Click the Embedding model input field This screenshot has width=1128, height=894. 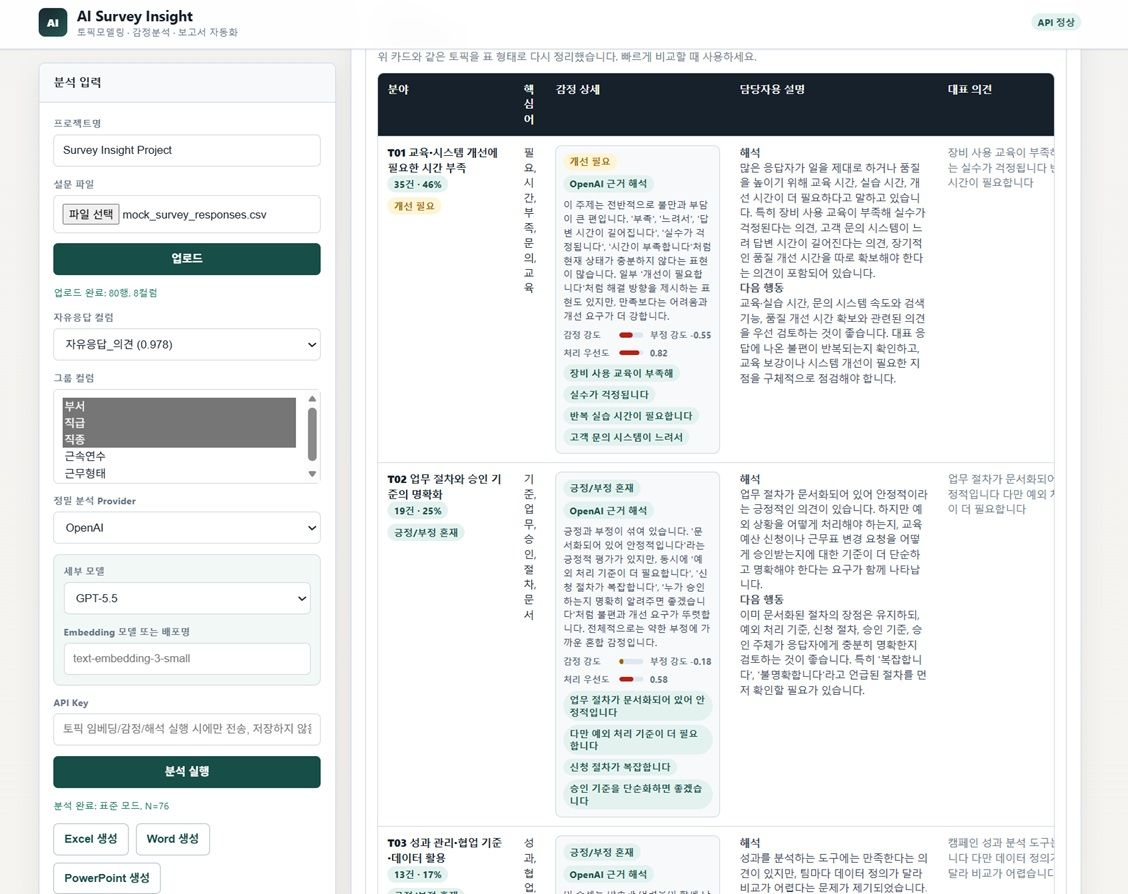(187, 658)
